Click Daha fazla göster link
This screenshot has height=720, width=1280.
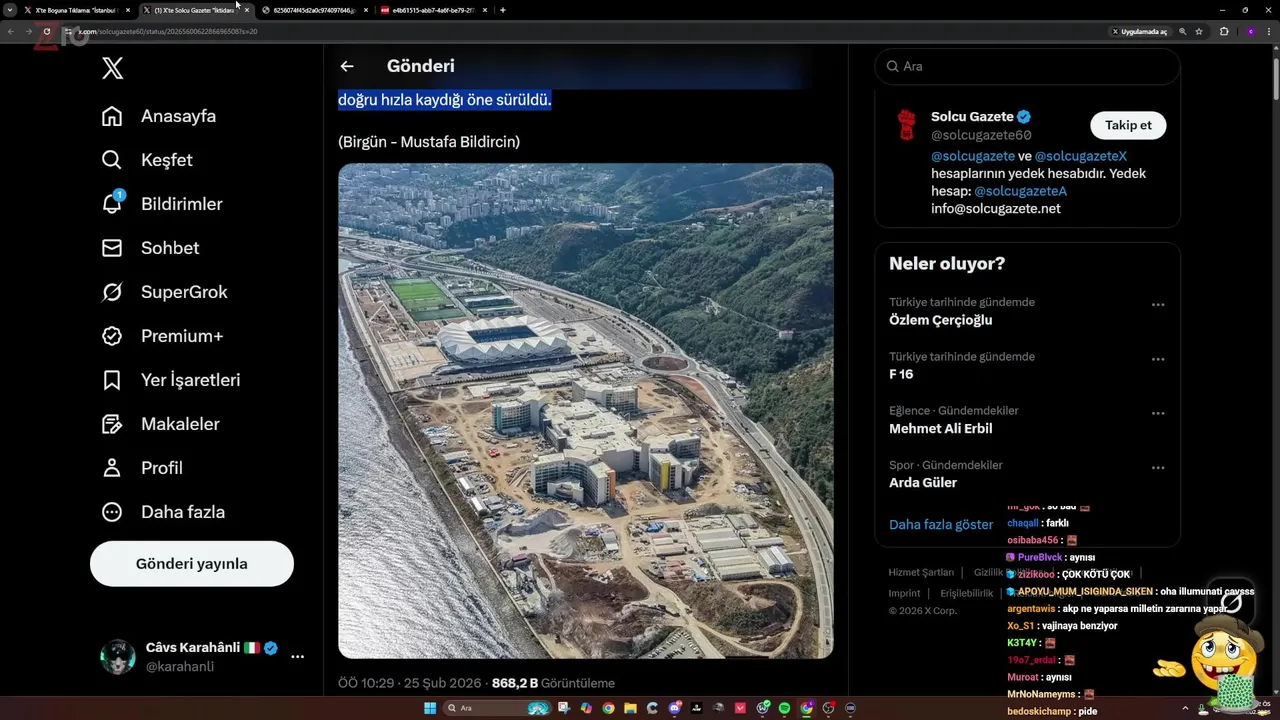tap(941, 524)
